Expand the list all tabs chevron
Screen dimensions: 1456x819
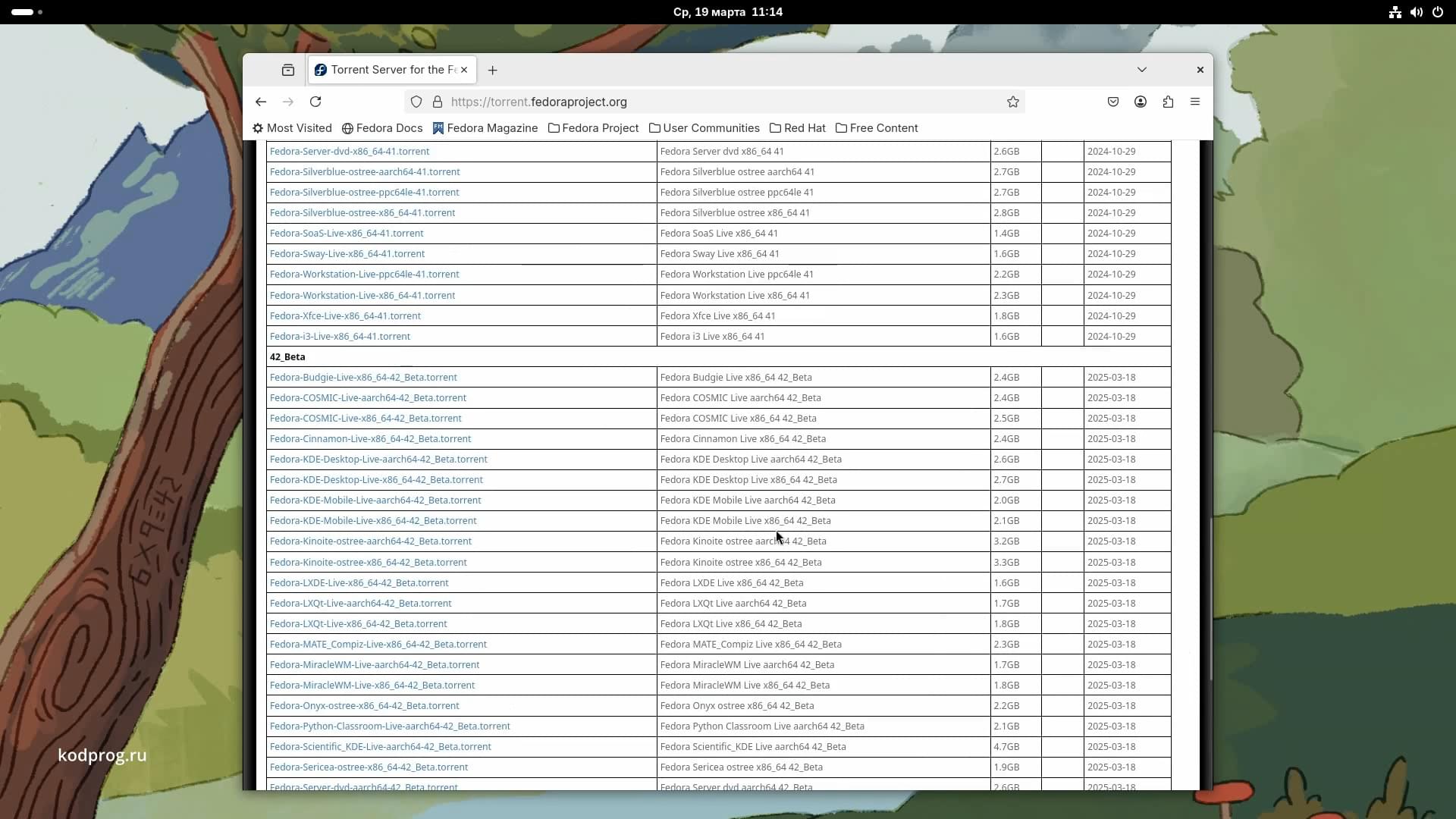[1142, 70]
